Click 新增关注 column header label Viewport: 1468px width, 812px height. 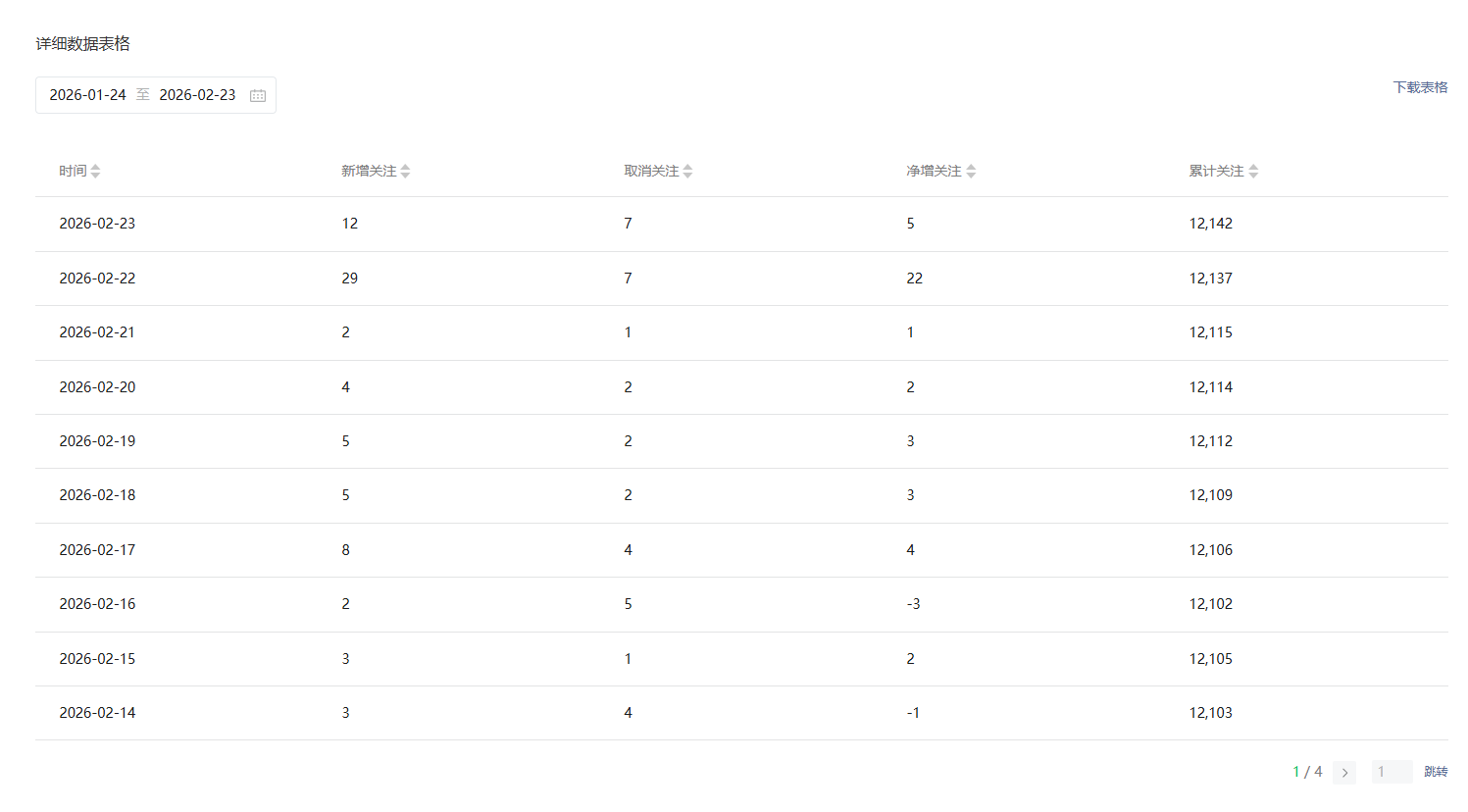[369, 172]
